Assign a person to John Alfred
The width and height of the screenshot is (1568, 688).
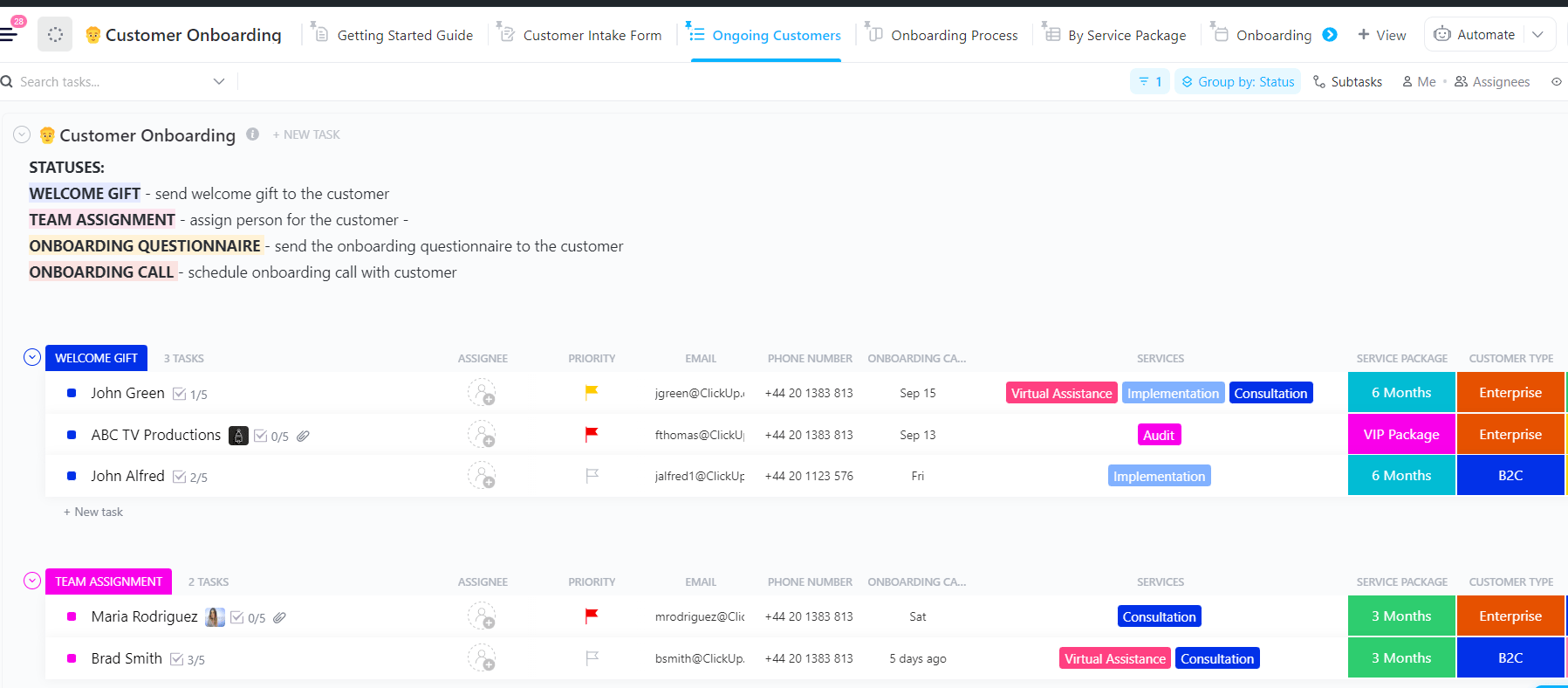[x=482, y=476]
